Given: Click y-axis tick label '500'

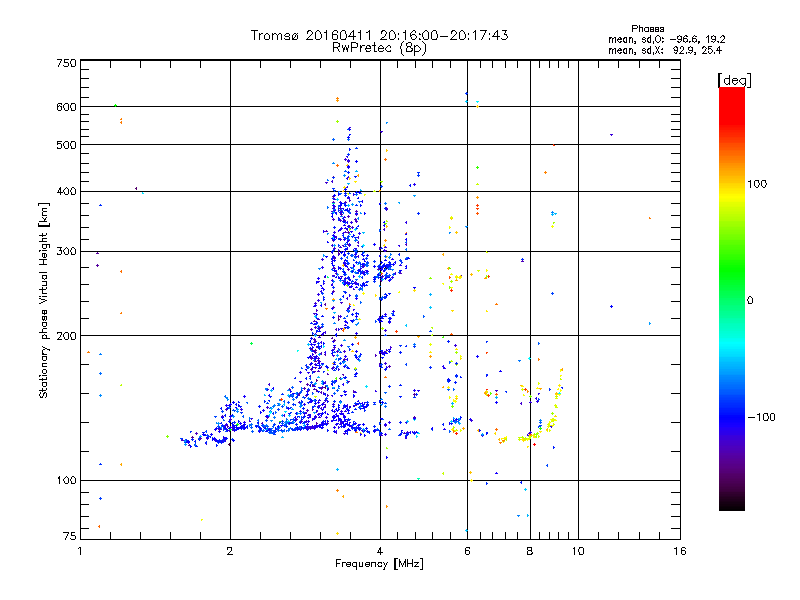Looking at the screenshot, I should 66,145.
